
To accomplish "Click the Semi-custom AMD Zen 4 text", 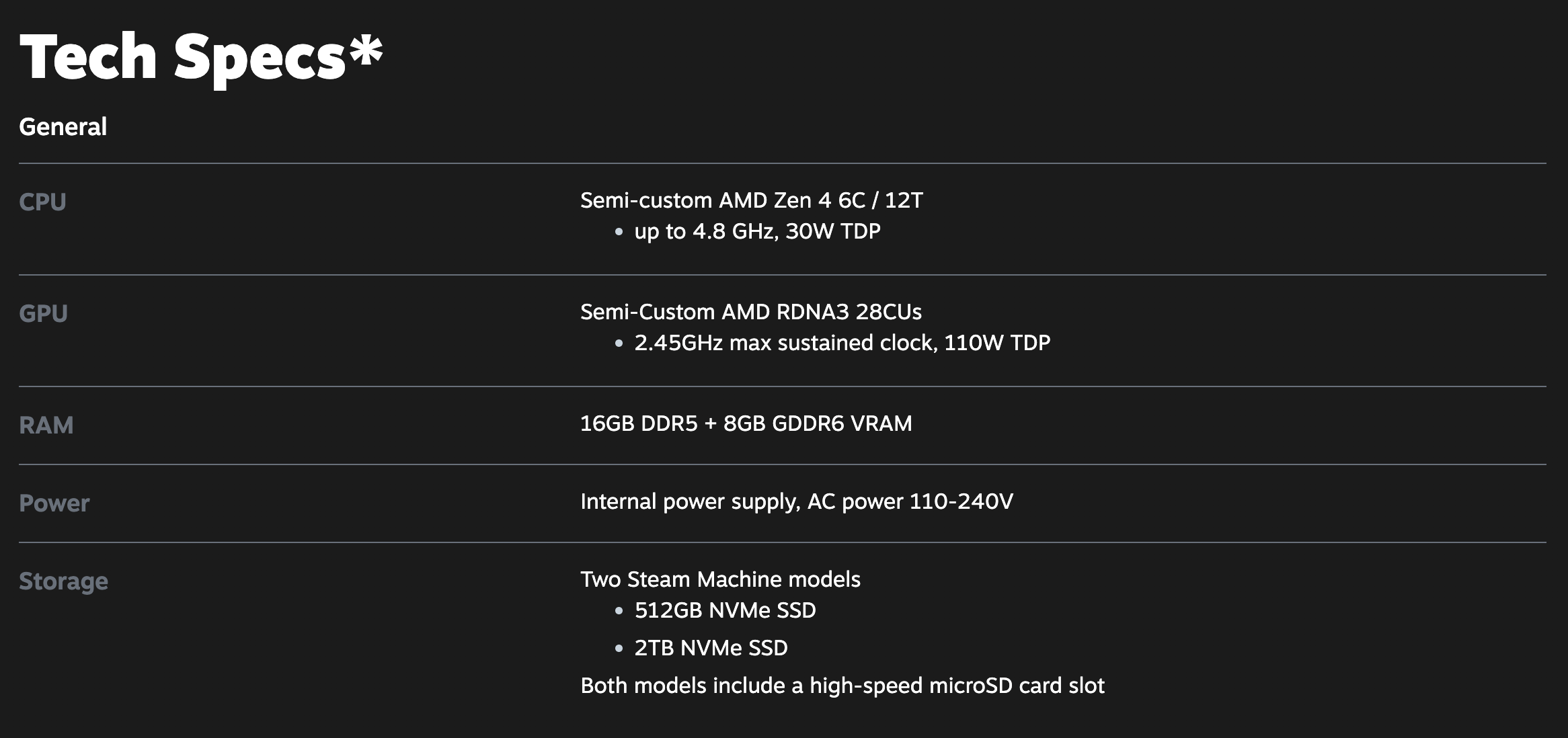I will pyautogui.click(x=751, y=200).
